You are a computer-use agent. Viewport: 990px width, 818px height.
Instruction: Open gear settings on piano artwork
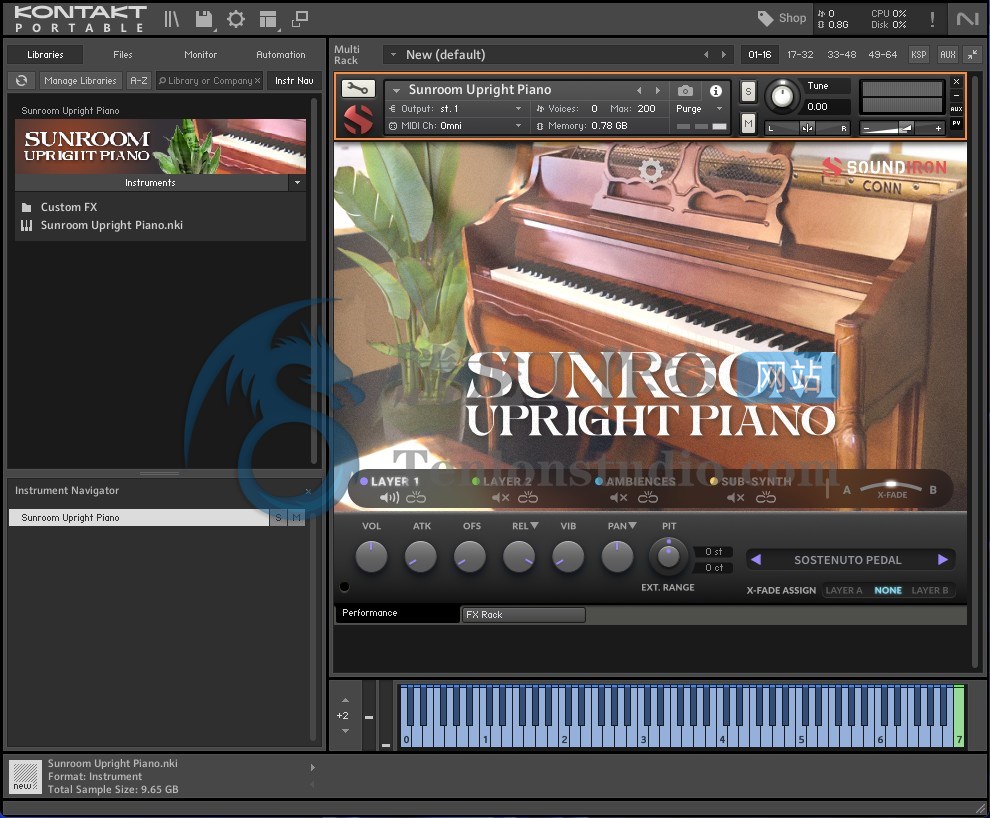(651, 170)
